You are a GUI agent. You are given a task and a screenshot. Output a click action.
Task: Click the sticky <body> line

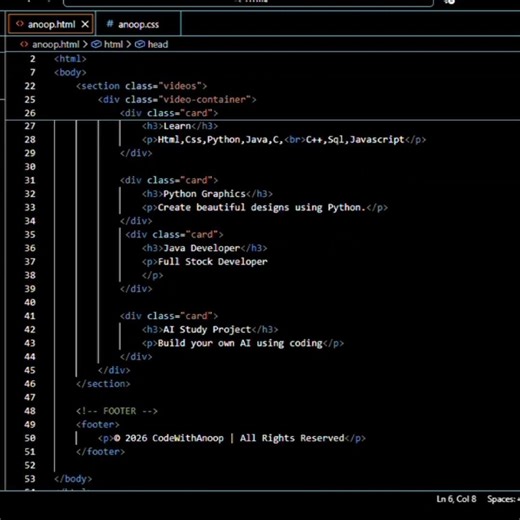pyautogui.click(x=70, y=73)
